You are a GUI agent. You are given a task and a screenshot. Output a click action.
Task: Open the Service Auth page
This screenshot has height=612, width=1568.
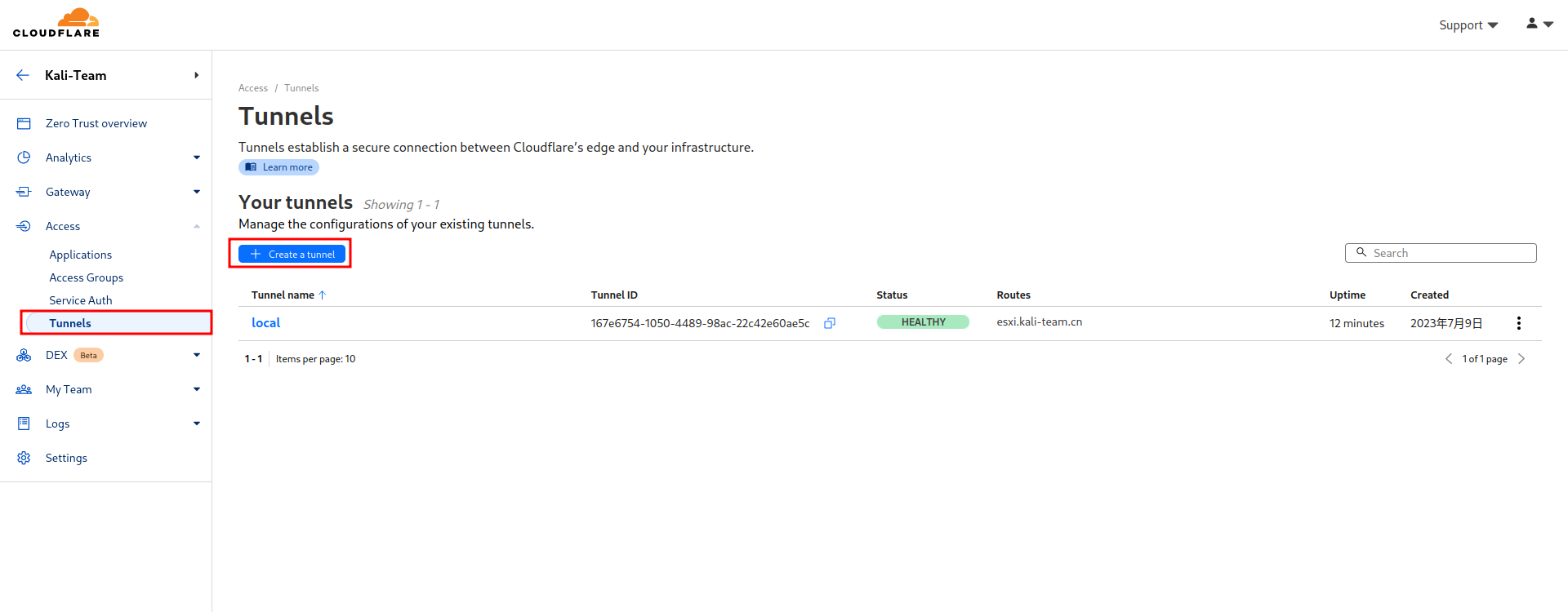[80, 300]
